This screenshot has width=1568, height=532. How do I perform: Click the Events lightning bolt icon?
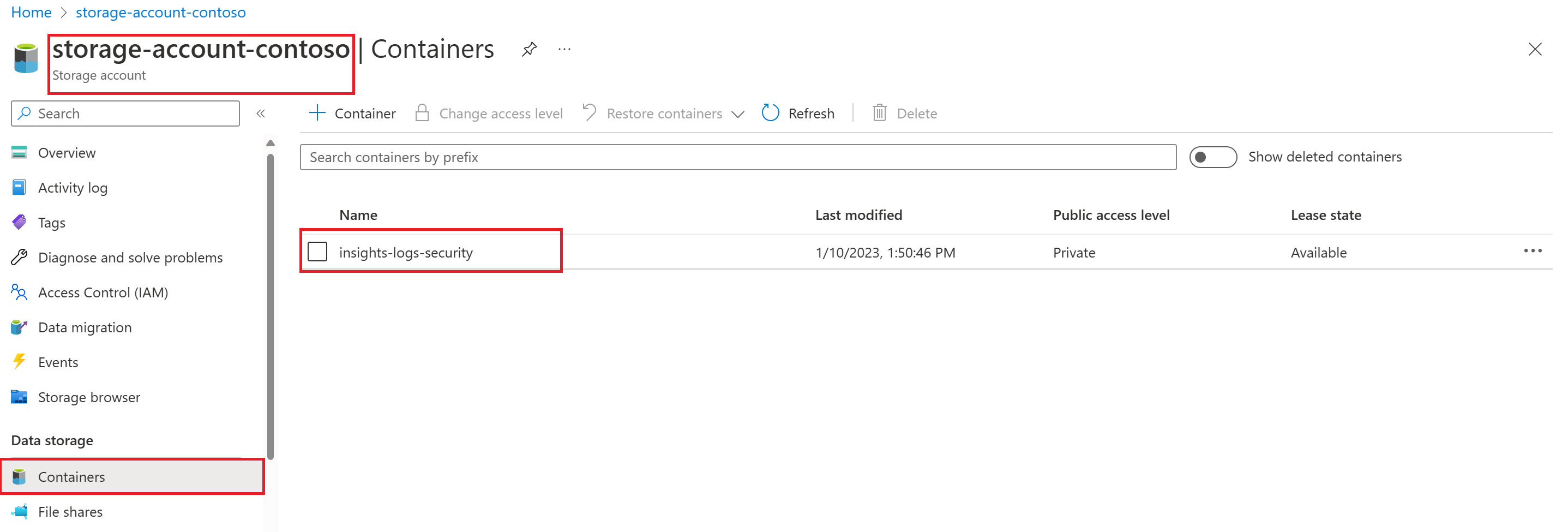[x=19, y=362]
